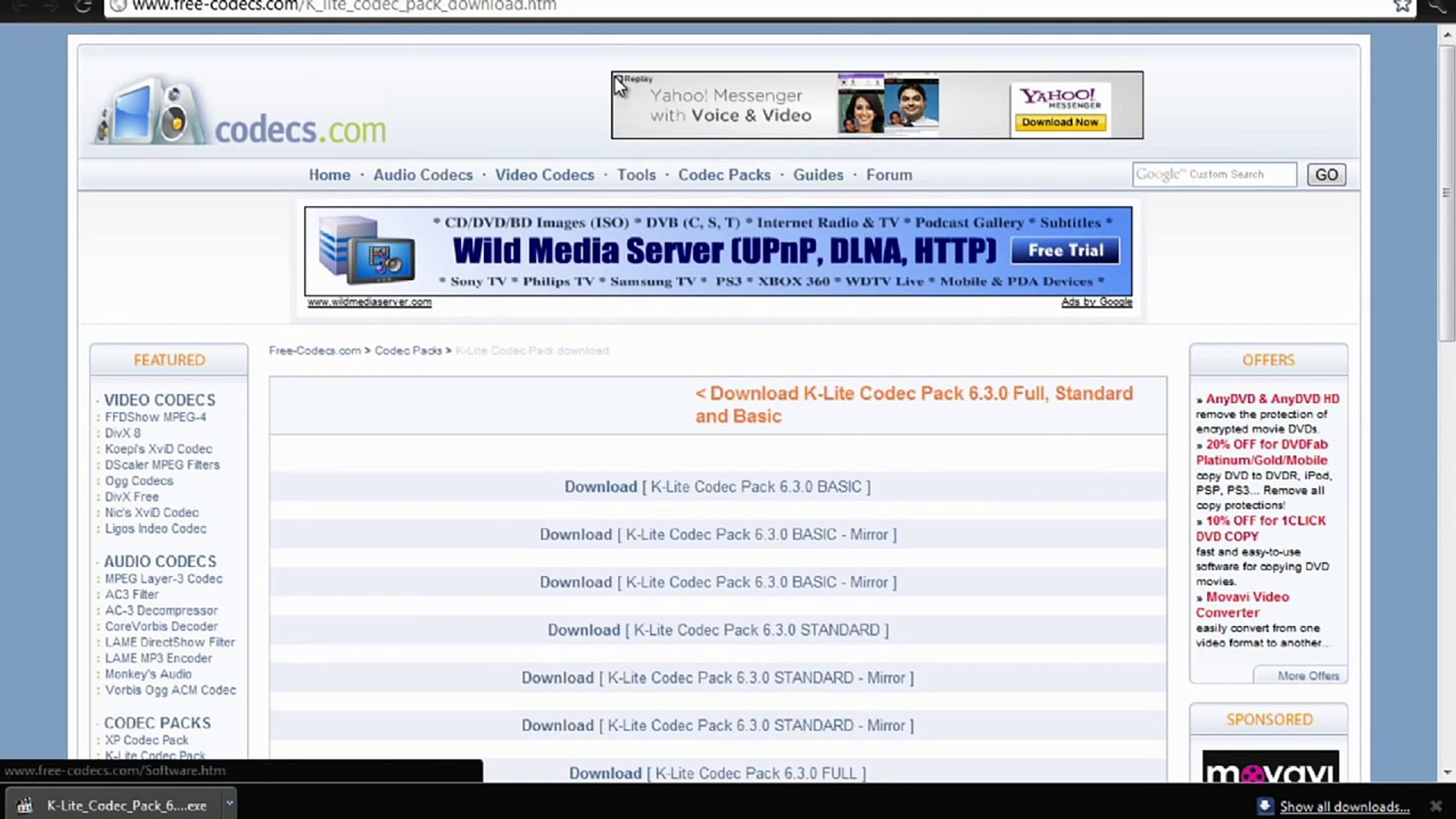The width and height of the screenshot is (1456, 819).
Task: Download K-Lite Codec Pack 6.3.0 BASIC
Action: (x=717, y=487)
